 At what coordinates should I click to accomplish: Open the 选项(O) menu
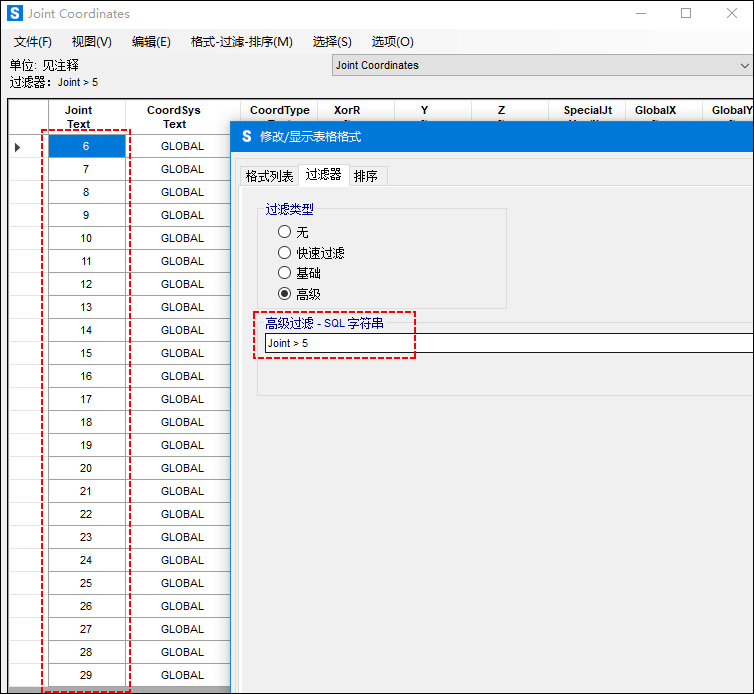click(x=392, y=42)
